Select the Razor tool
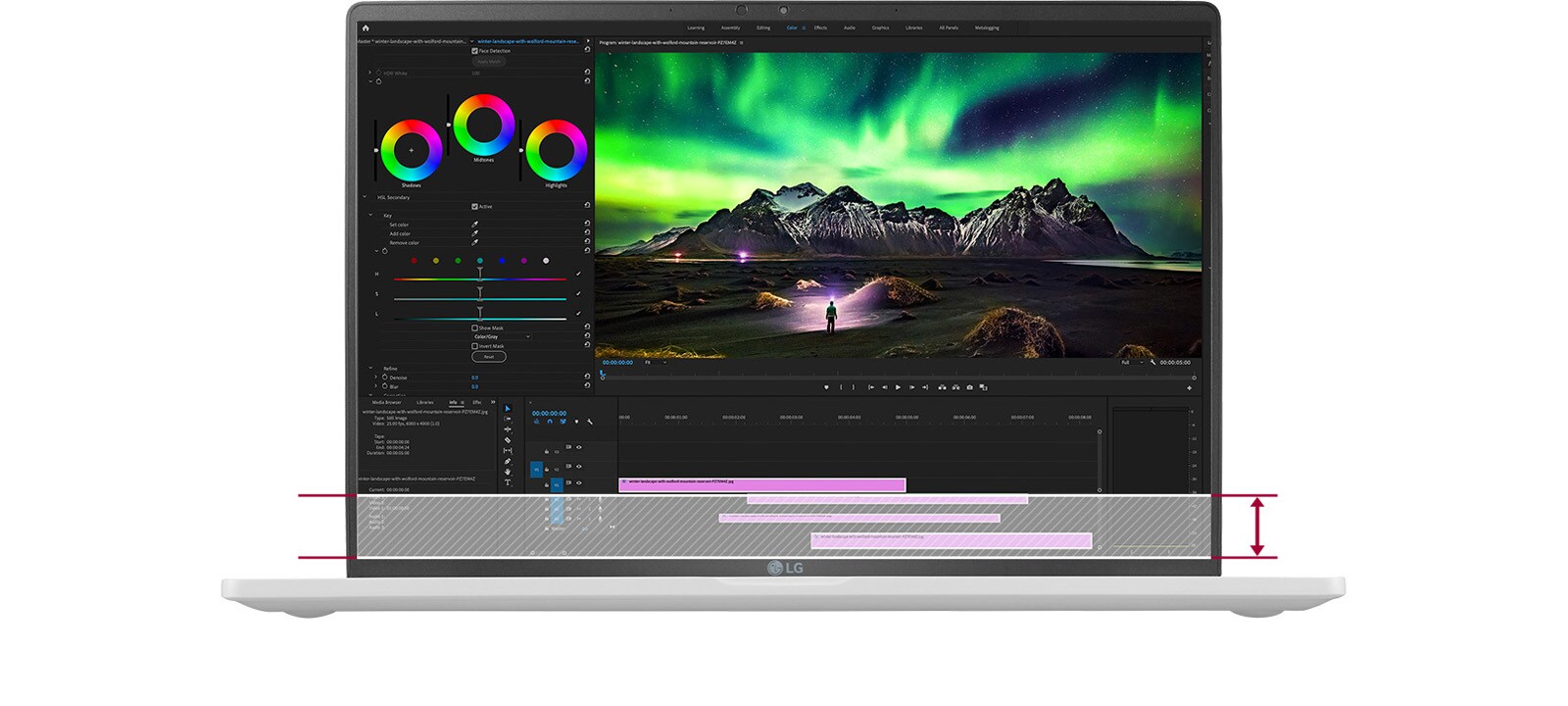This screenshot has height=706, width=1568. [508, 440]
